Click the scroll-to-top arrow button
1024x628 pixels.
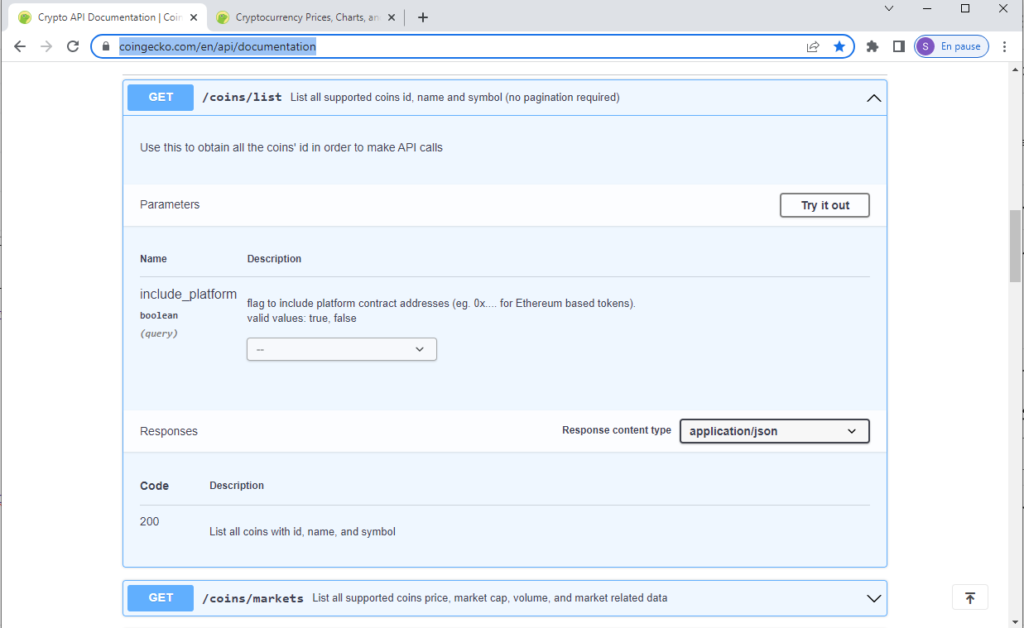(969, 597)
